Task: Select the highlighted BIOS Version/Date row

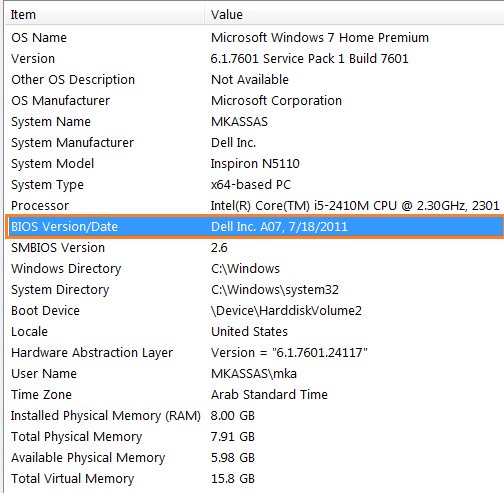Action: click(255, 227)
